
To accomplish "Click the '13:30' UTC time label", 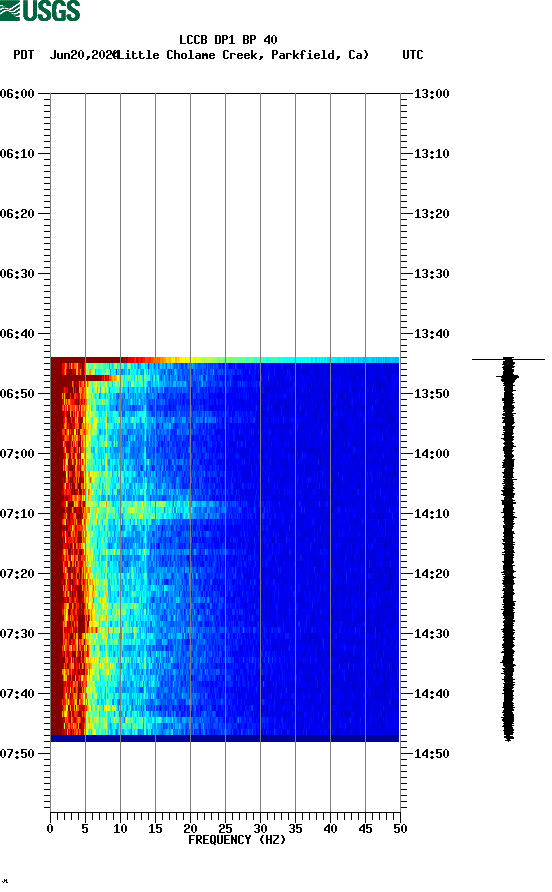I will tap(431, 274).
